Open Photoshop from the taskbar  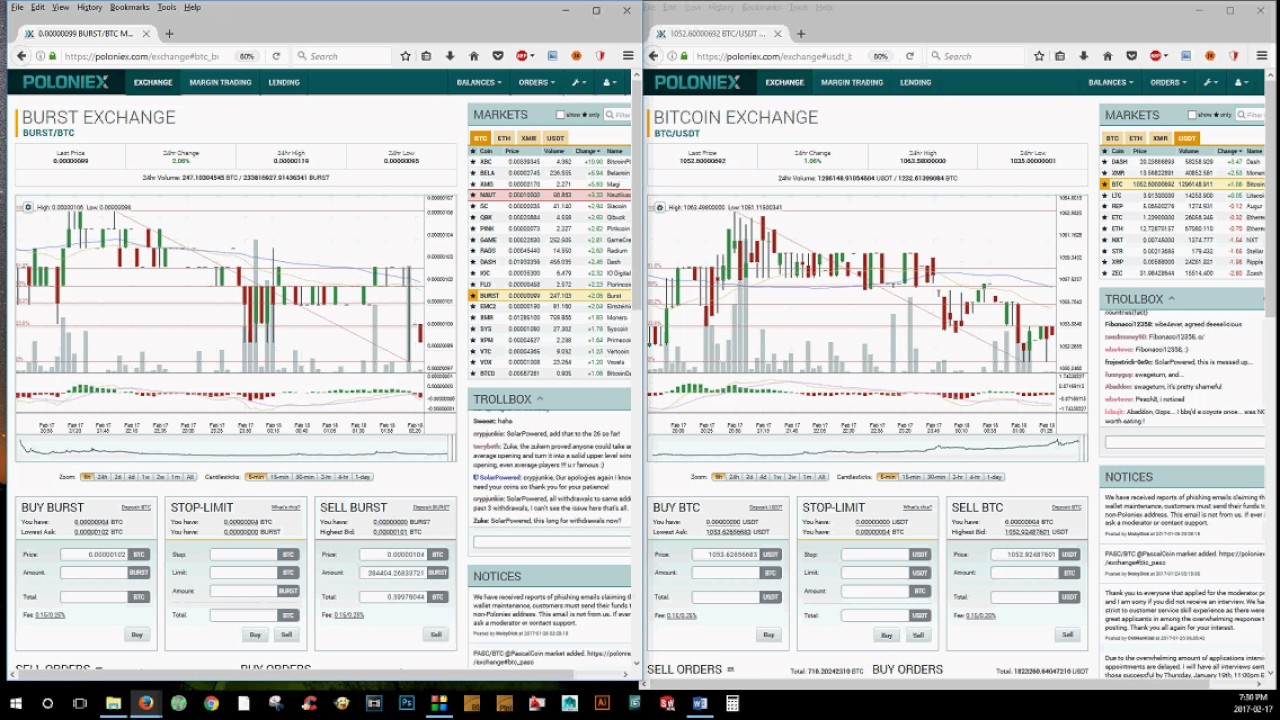pyautogui.click(x=406, y=703)
